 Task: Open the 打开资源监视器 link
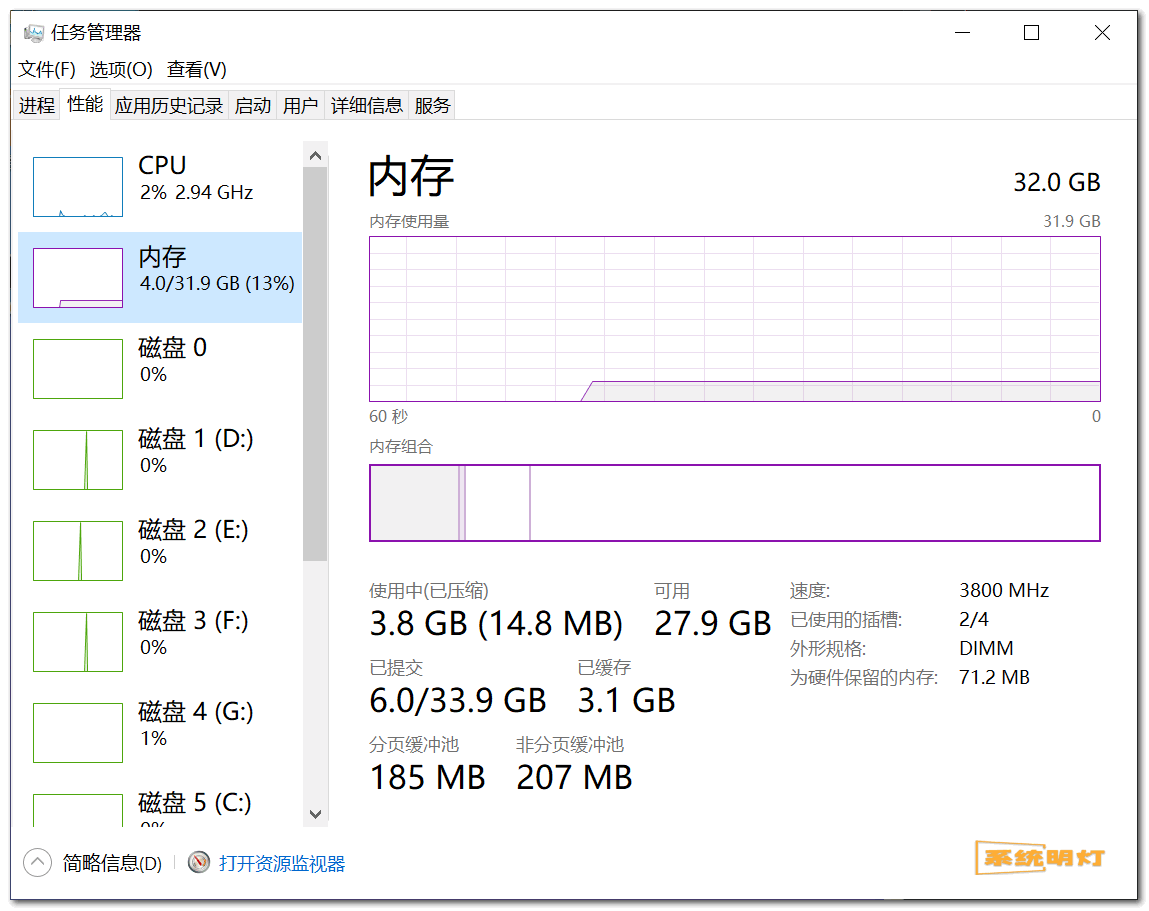click(x=282, y=863)
